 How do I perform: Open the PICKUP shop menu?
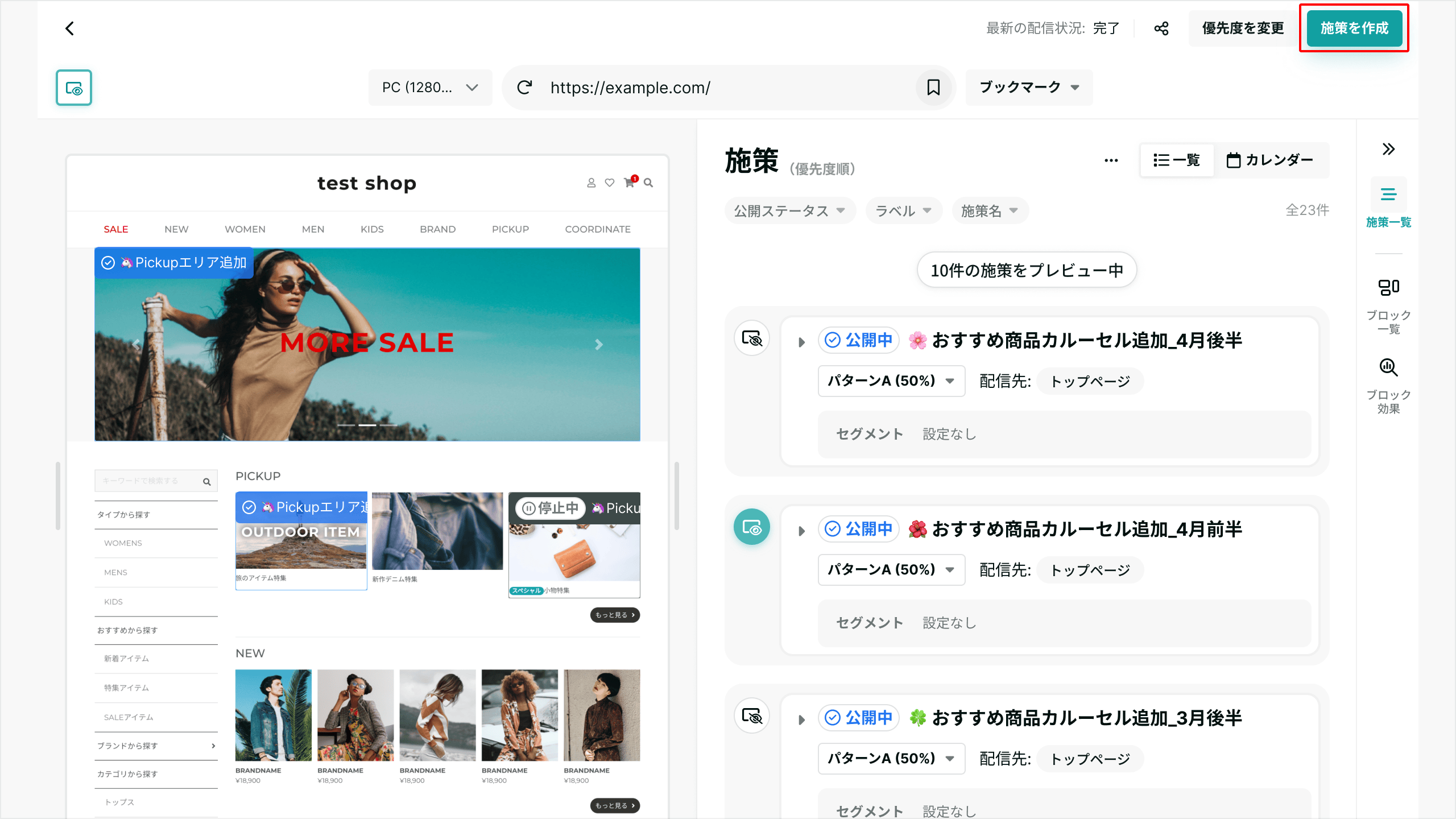point(510,229)
